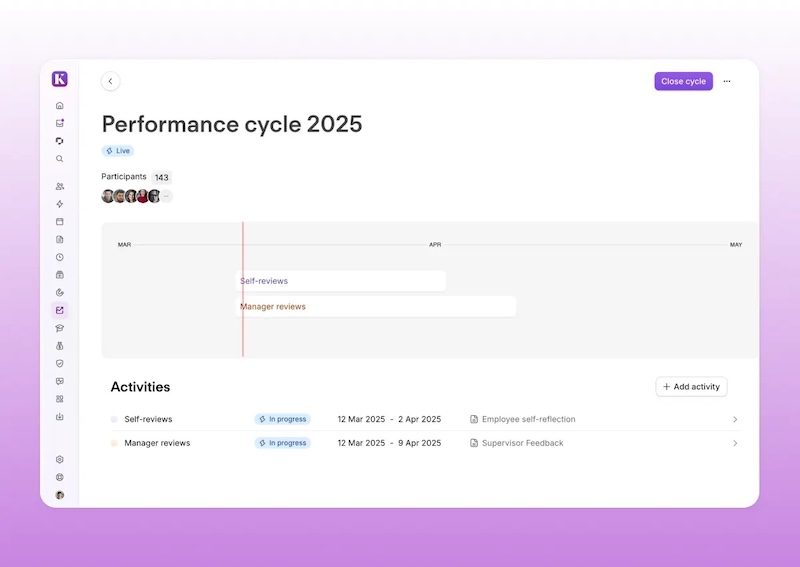Click the Add activity button
The width and height of the screenshot is (800, 567).
(x=691, y=387)
